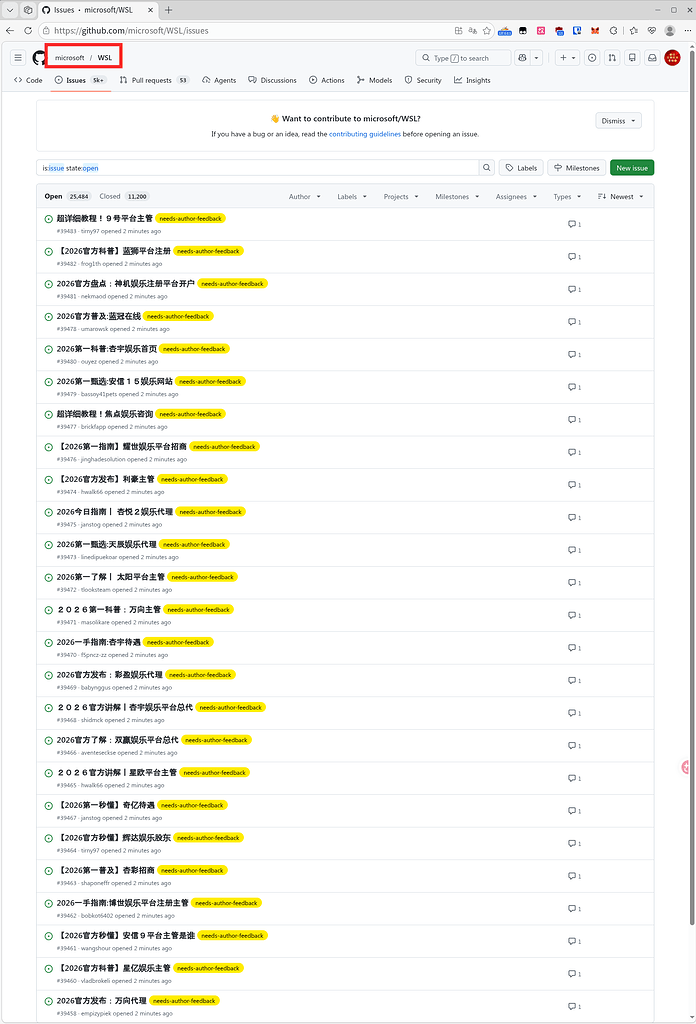Focus the issues filter input field
The image size is (696, 1024).
(258, 168)
